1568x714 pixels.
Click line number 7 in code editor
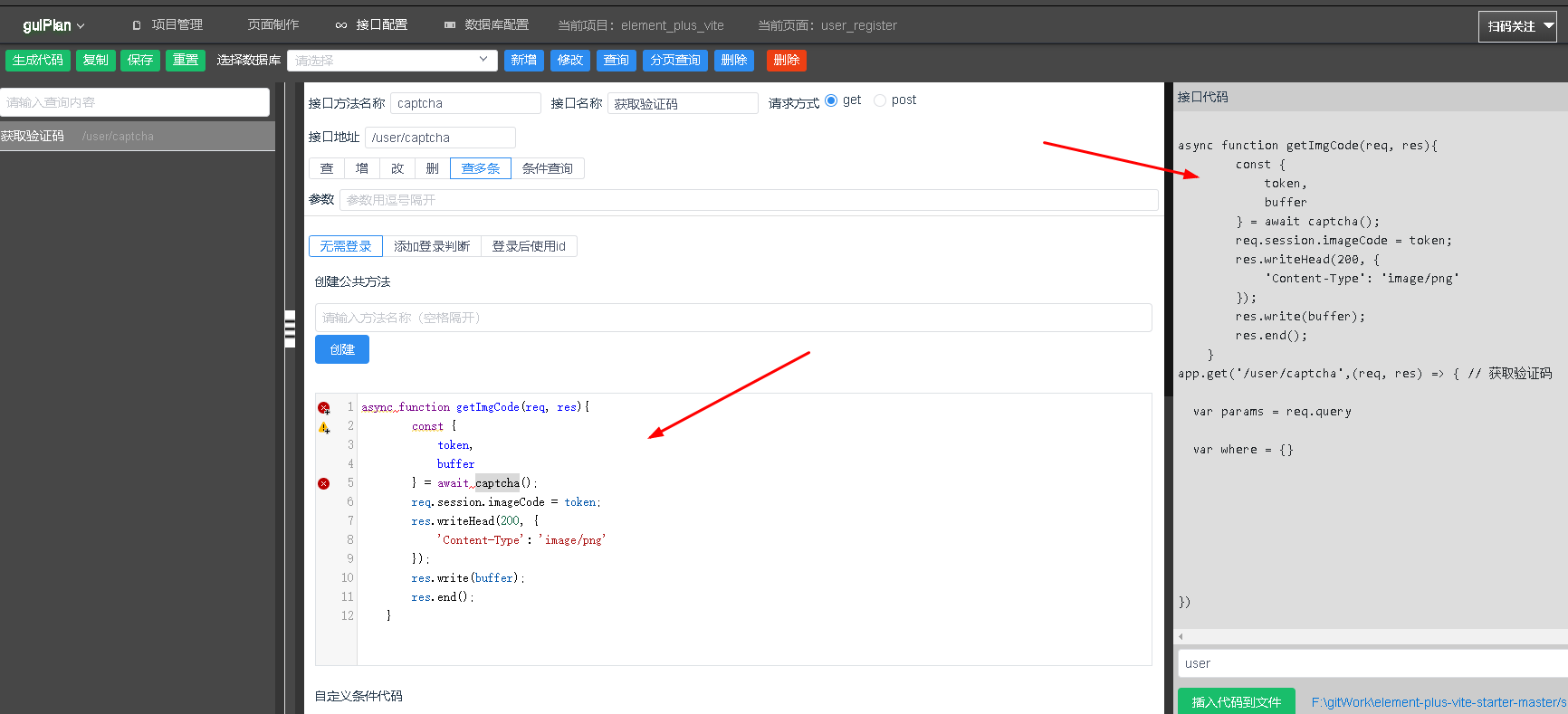(349, 521)
